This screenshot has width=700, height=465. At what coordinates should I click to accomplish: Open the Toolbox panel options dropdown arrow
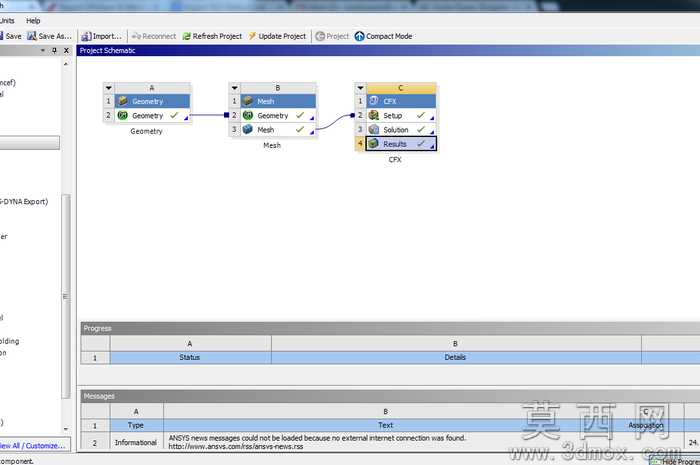[x=43, y=50]
